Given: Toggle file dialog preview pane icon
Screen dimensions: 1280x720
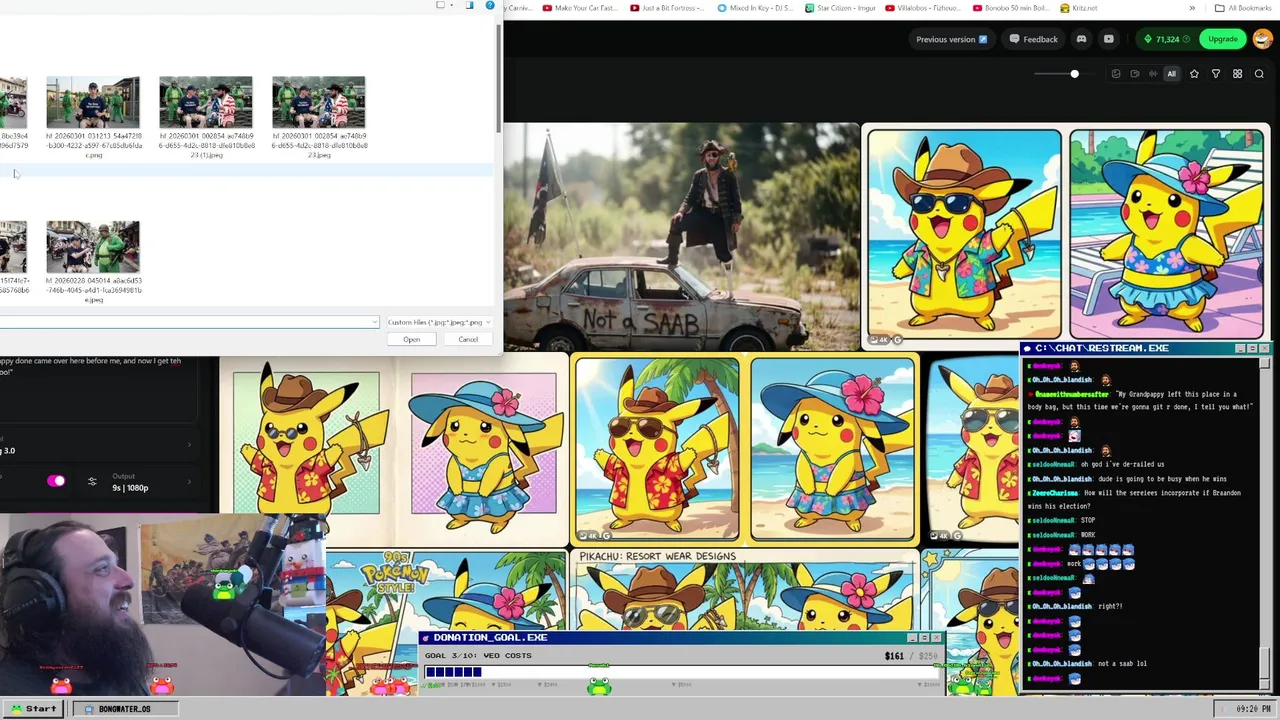Looking at the screenshot, I should 470,6.
